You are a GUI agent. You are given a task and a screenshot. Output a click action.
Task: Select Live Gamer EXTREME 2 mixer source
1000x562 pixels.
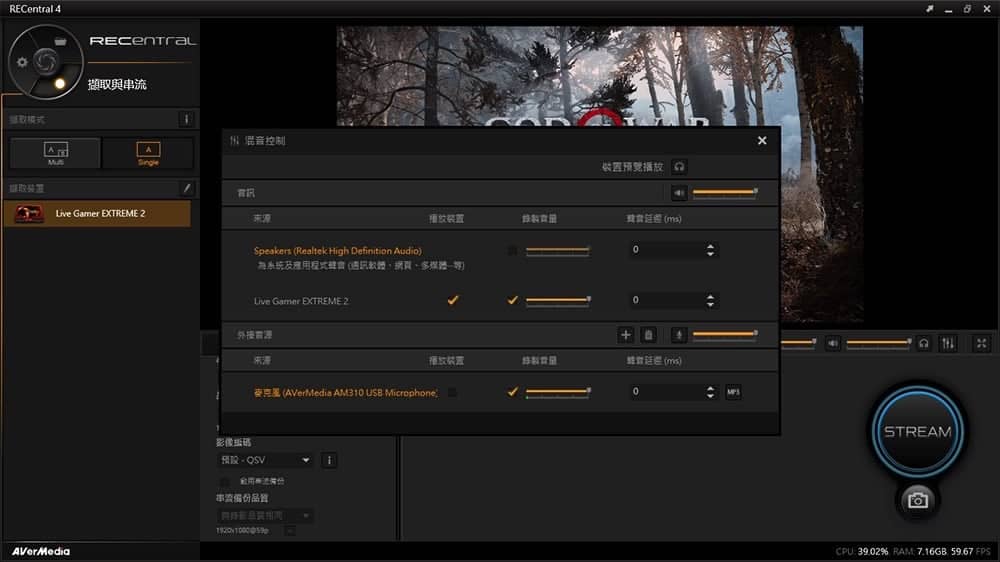coord(301,301)
